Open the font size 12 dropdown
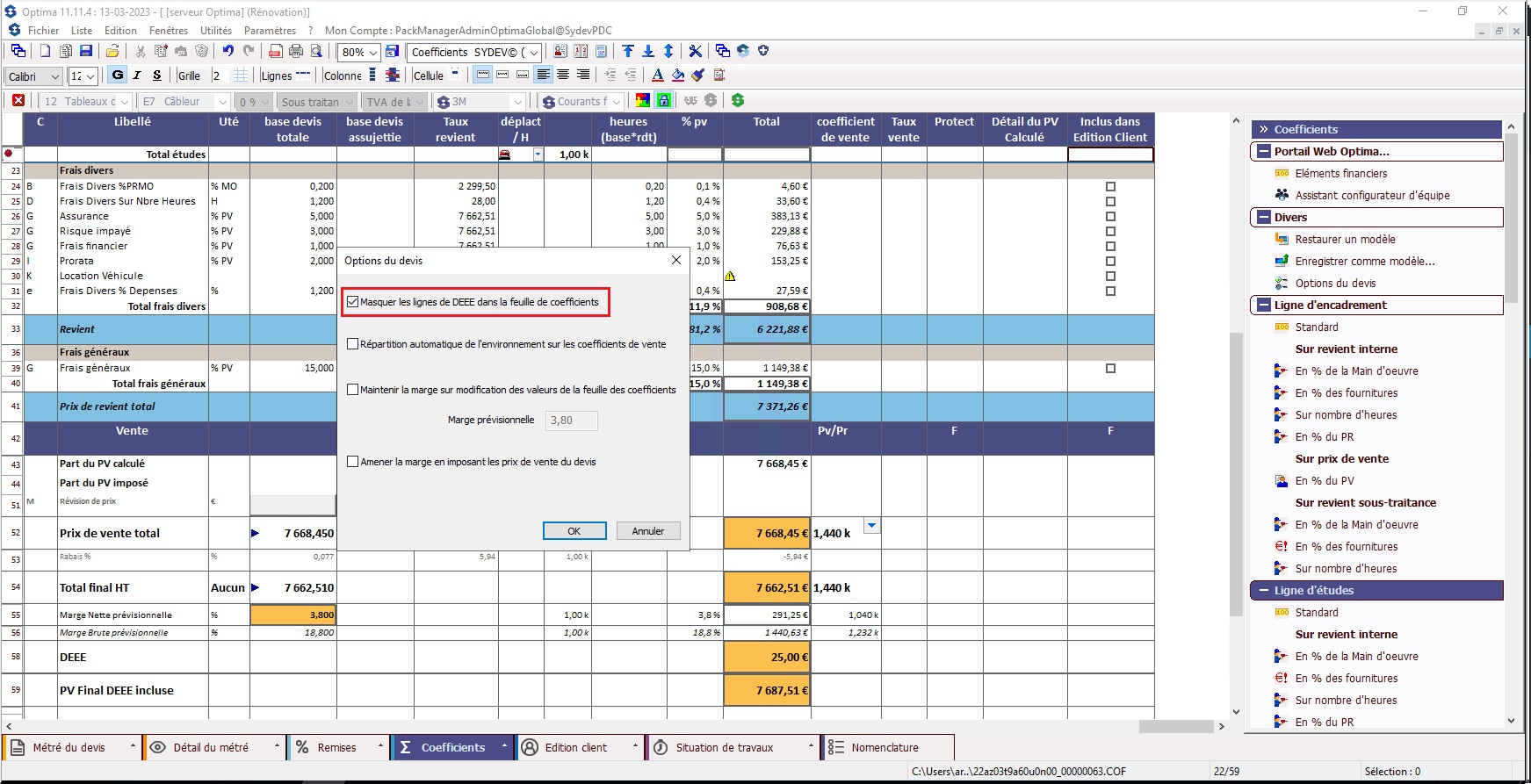This screenshot has width=1531, height=784. click(x=90, y=76)
